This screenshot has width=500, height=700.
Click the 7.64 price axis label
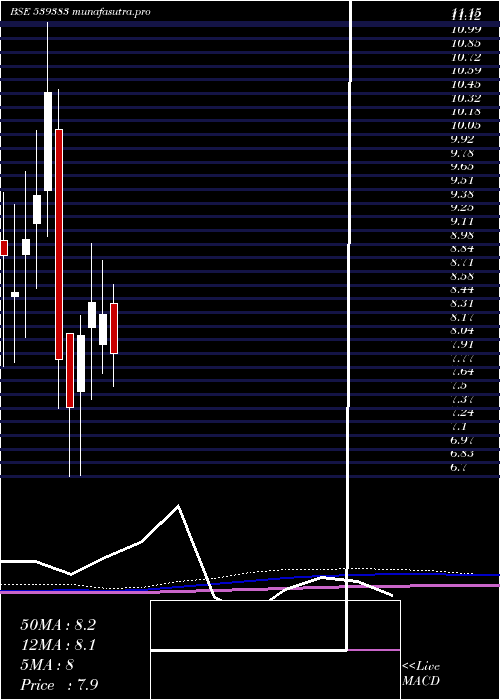[462, 372]
